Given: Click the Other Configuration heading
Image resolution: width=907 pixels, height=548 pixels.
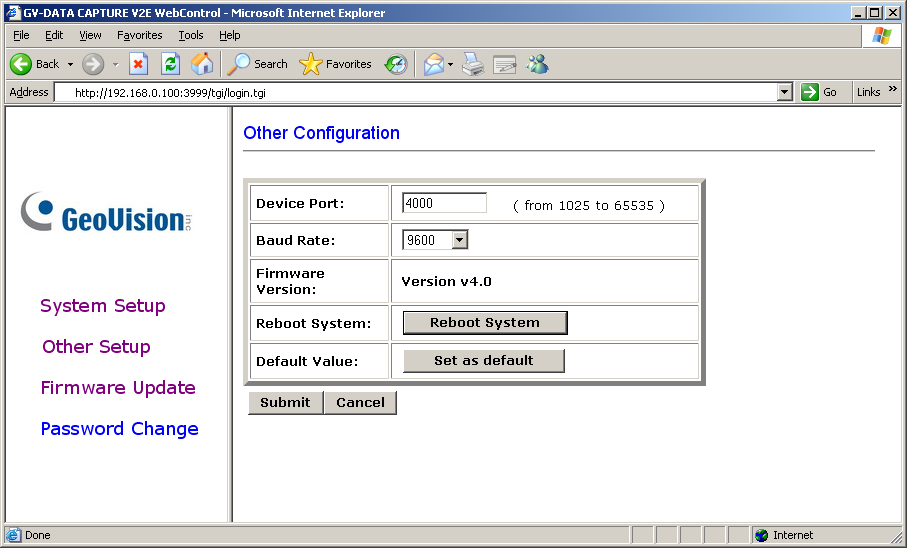Looking at the screenshot, I should 322,133.
